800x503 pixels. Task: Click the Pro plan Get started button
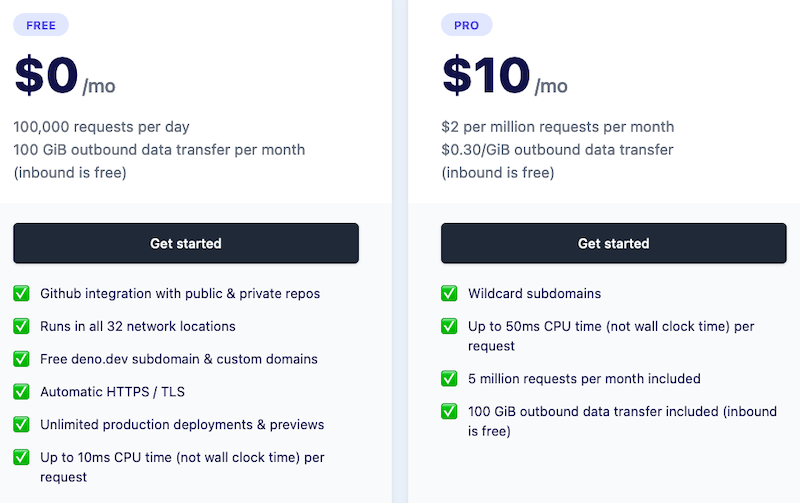pyautogui.click(x=613, y=243)
